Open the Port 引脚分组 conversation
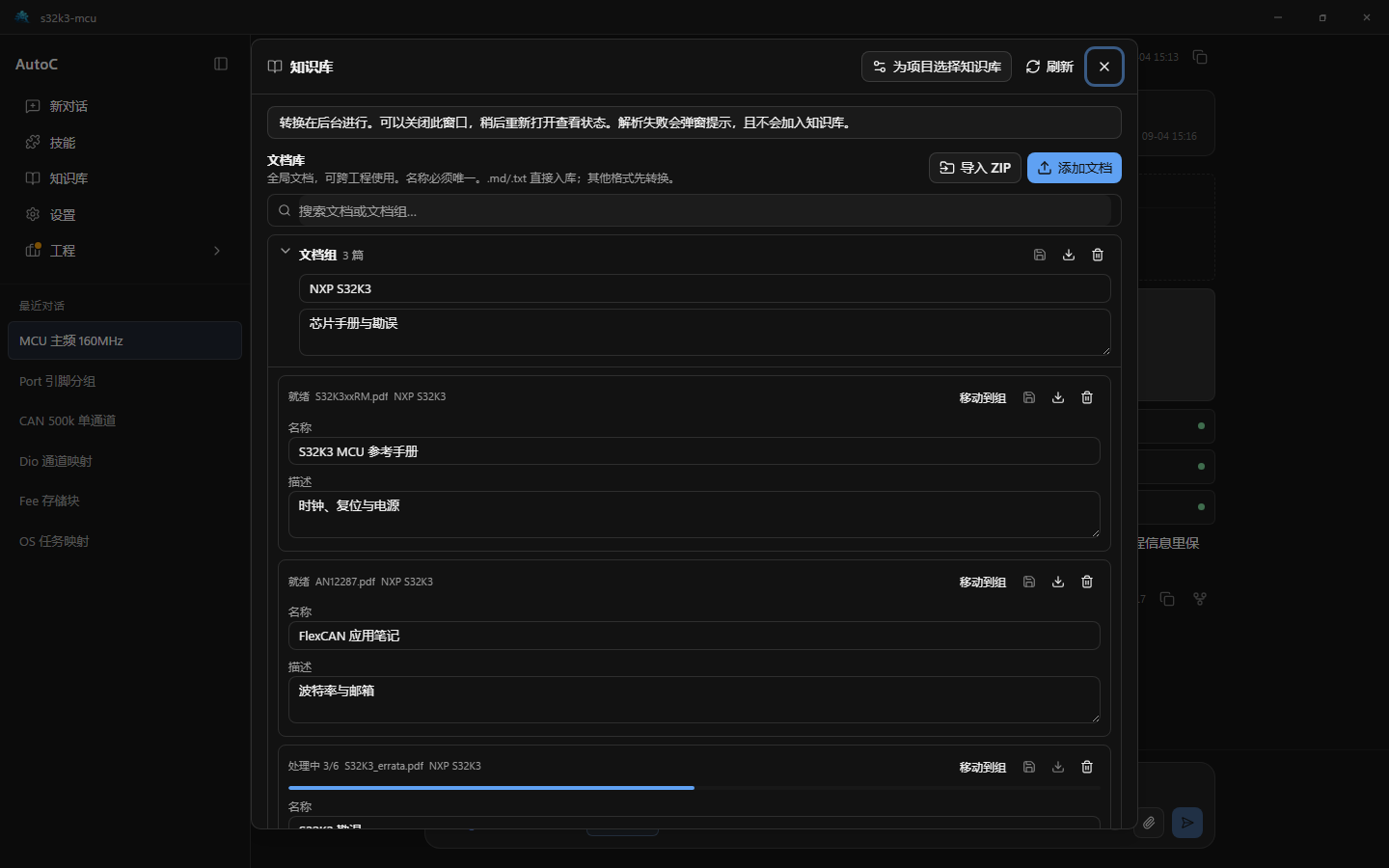The height and width of the screenshot is (868, 1389). [x=124, y=381]
